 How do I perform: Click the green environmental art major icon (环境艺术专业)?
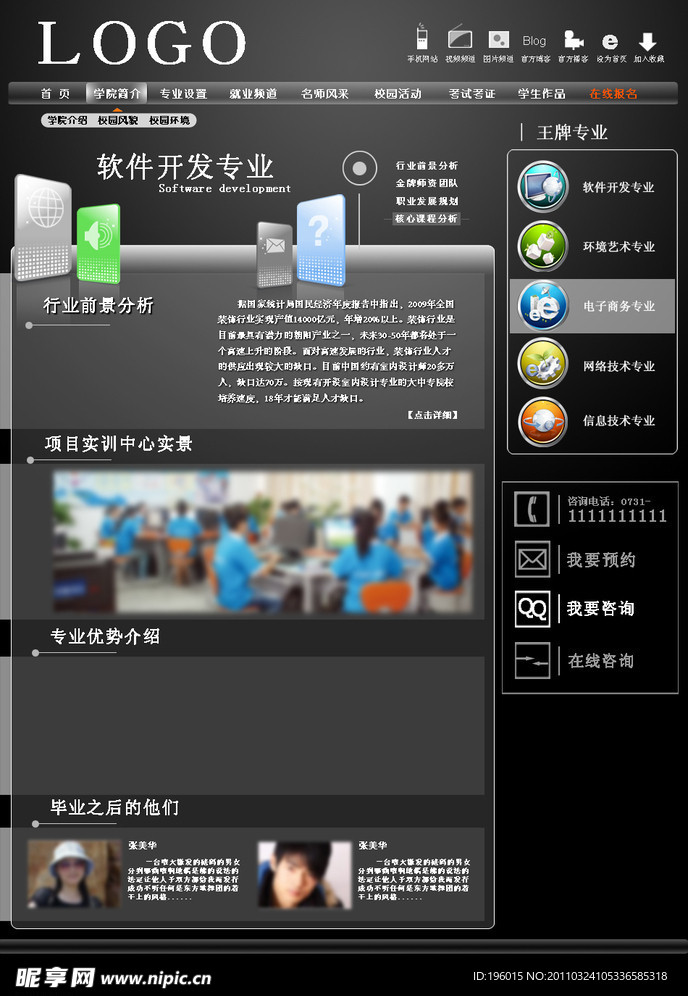point(543,246)
